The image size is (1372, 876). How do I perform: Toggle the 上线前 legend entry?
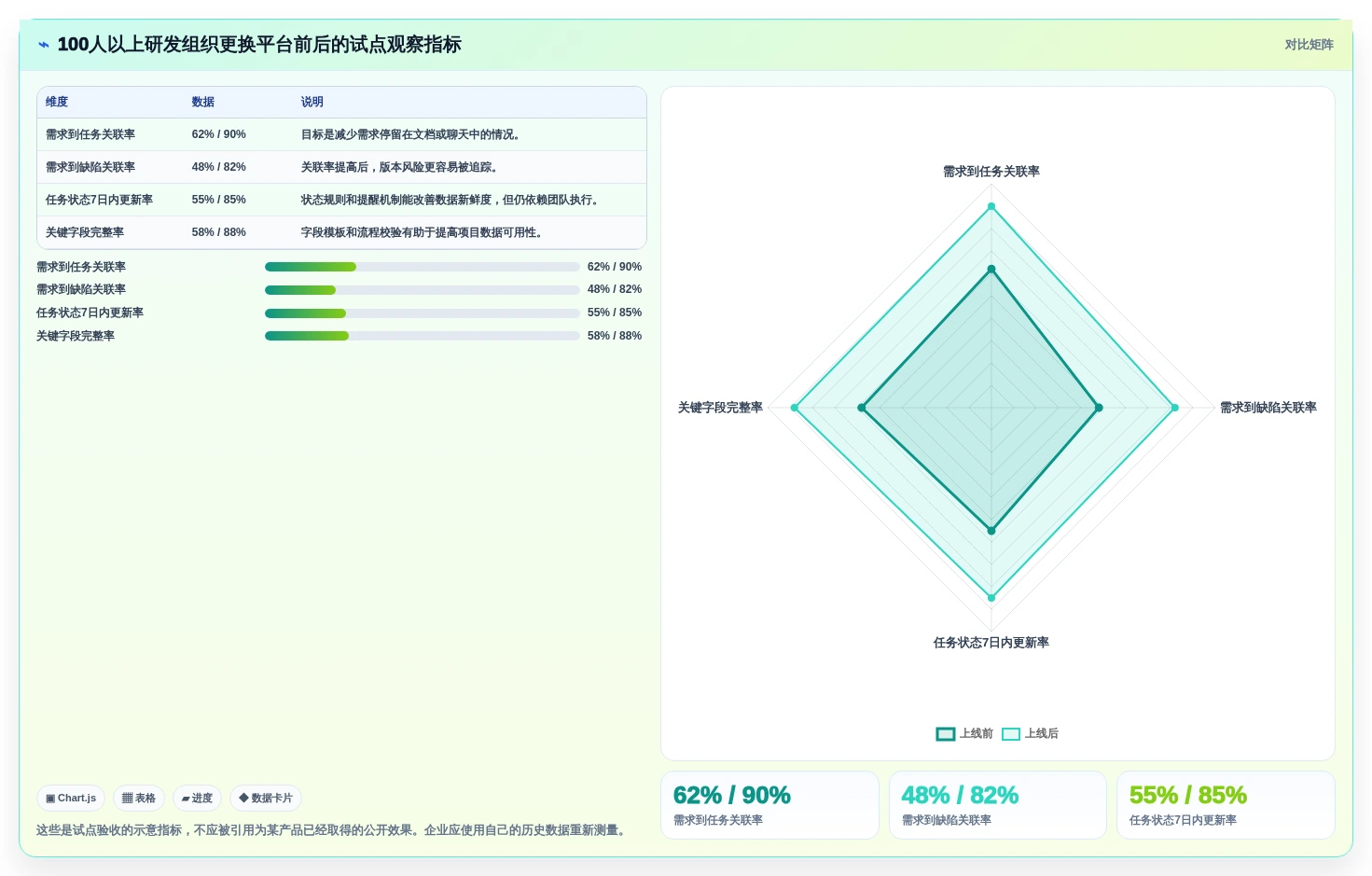pyautogui.click(x=964, y=734)
